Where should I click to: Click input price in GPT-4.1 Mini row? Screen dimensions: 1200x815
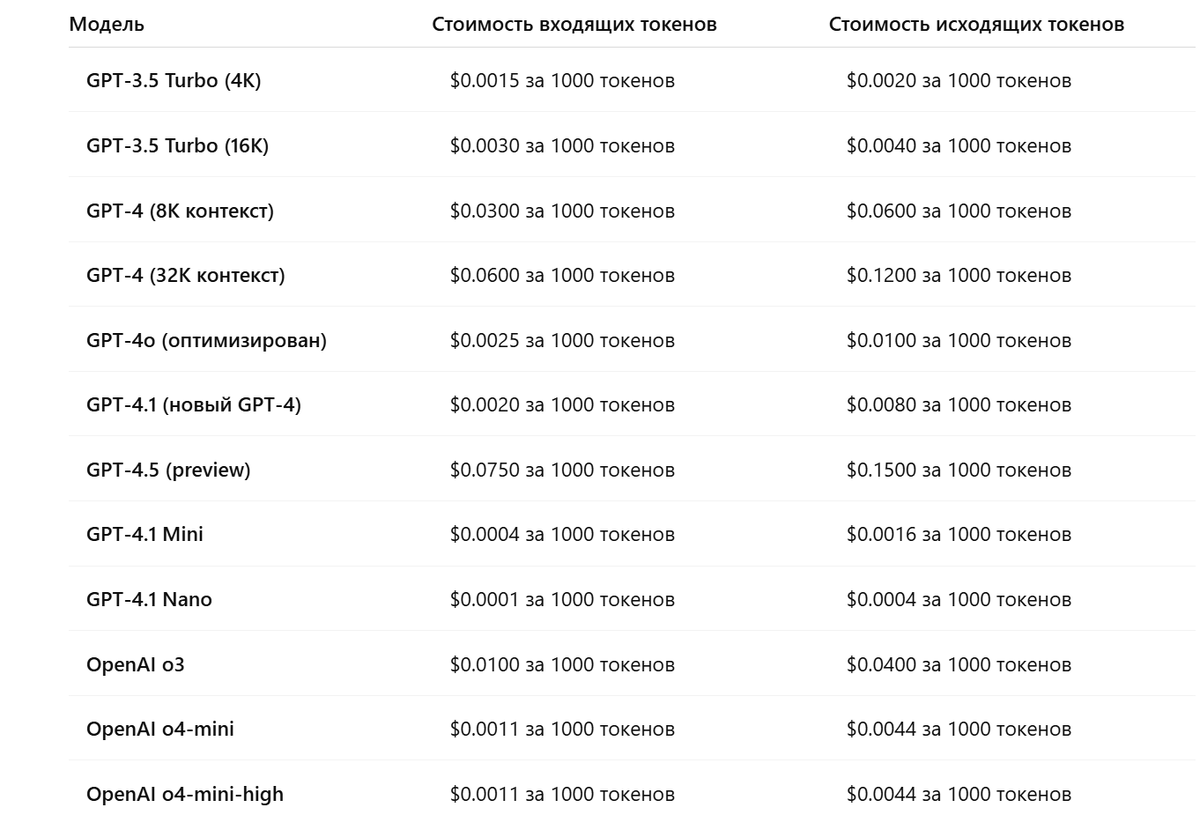562,535
